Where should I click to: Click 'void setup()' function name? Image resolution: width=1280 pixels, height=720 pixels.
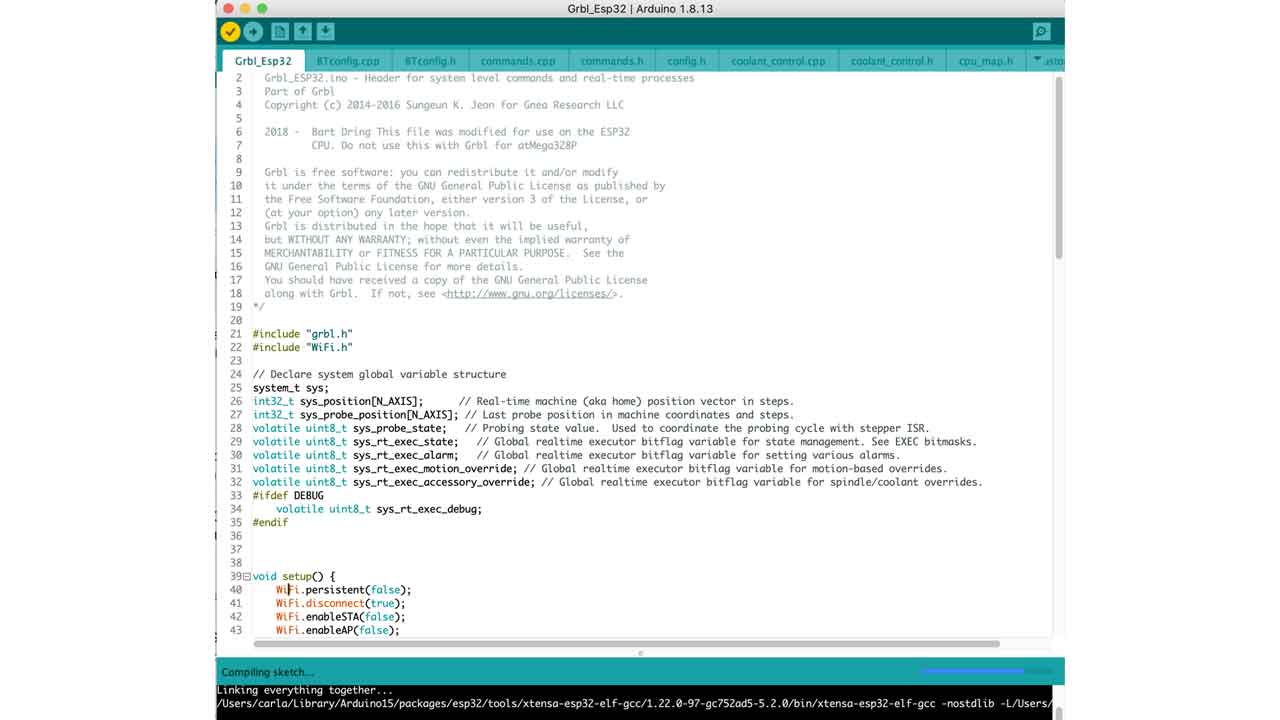tap(297, 577)
